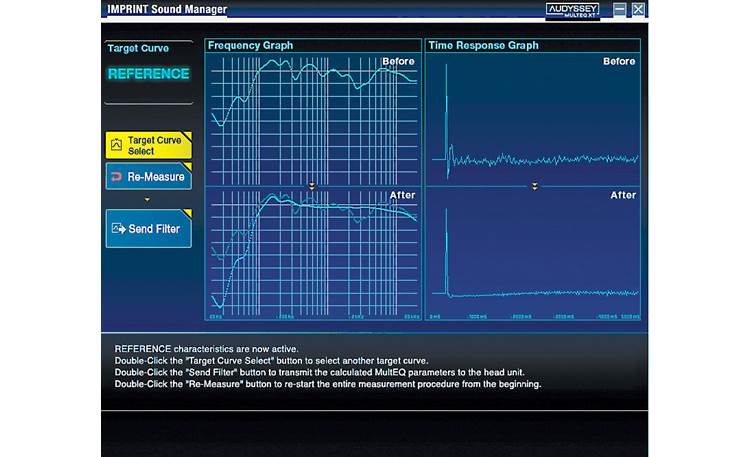Minimize the IMPRINT Sound Manager window
750x457 pixels.
tap(620, 9)
